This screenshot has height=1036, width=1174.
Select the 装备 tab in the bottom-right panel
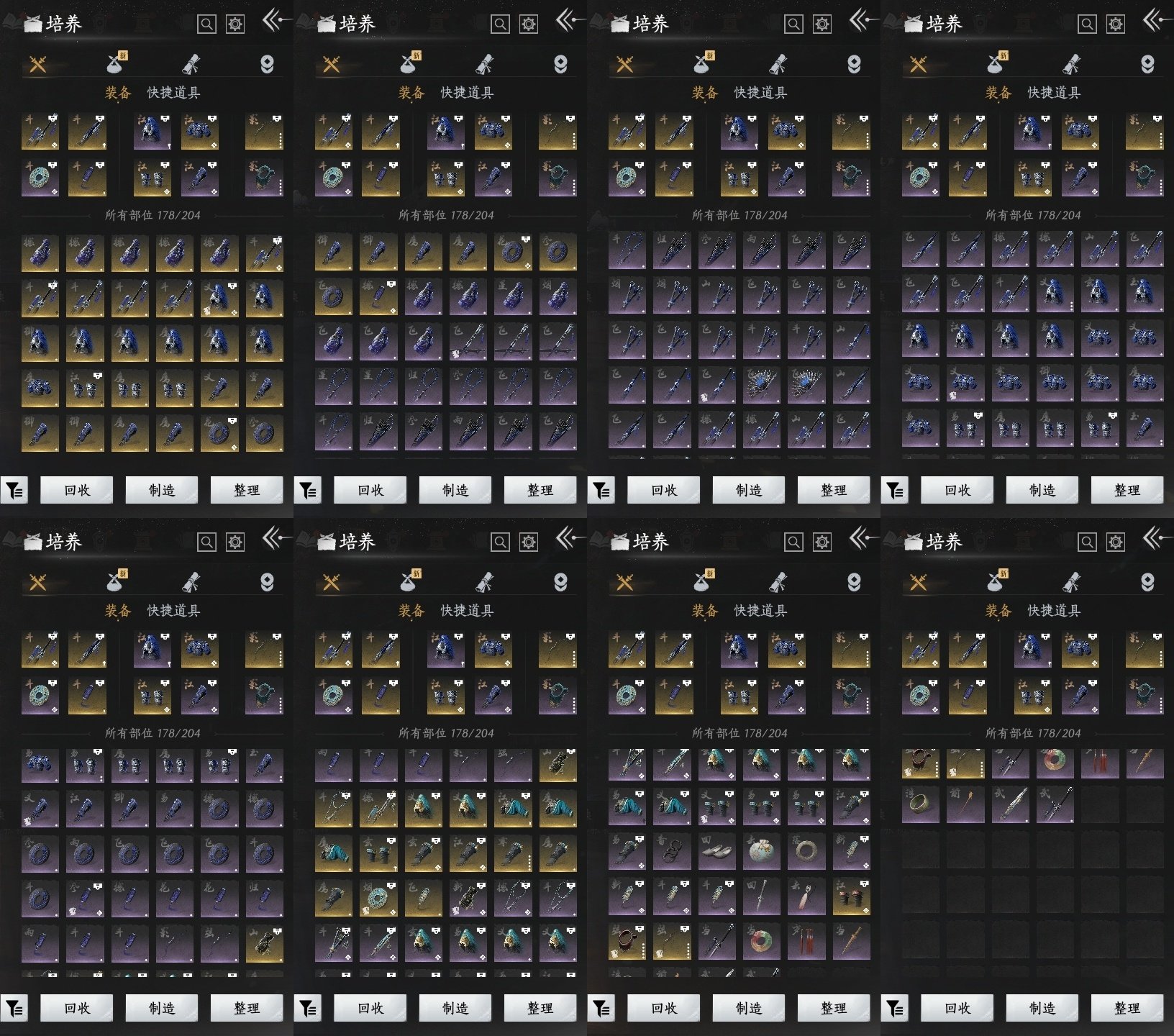coord(998,611)
